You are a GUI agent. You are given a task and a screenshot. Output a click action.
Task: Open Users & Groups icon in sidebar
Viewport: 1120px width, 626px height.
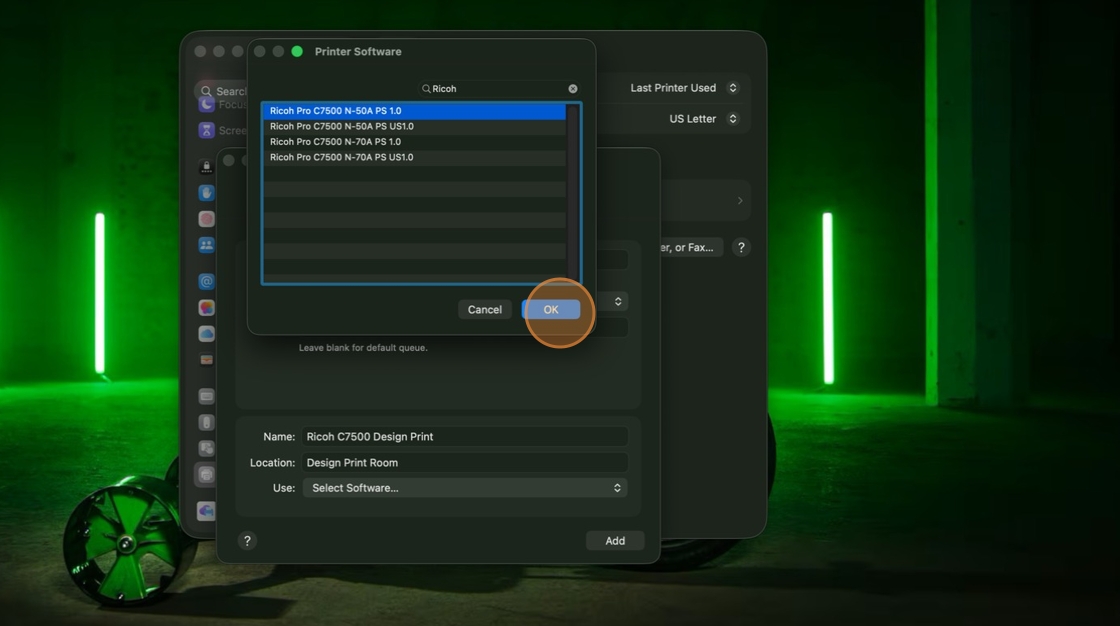(206, 245)
